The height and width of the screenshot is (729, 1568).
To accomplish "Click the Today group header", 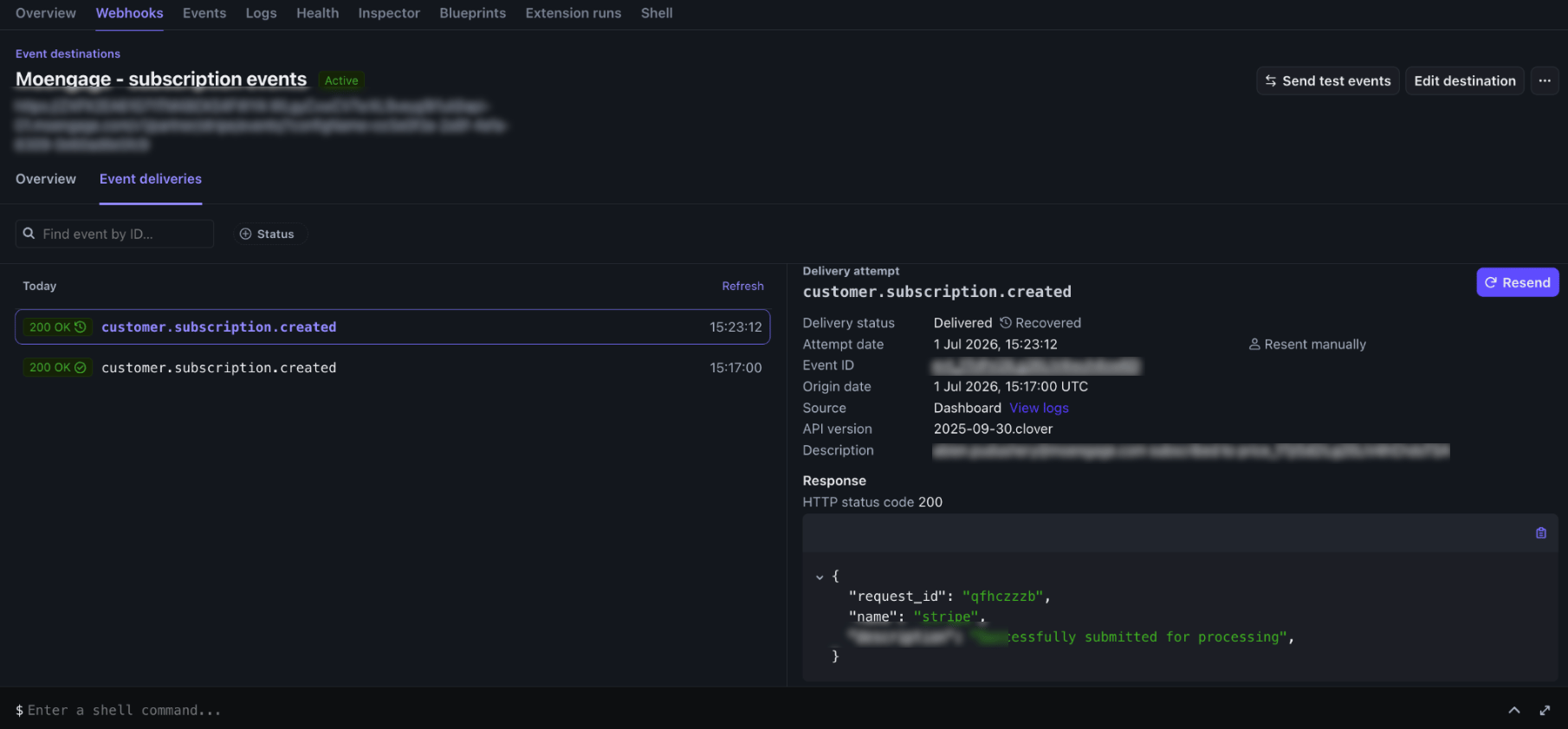I will (x=40, y=286).
